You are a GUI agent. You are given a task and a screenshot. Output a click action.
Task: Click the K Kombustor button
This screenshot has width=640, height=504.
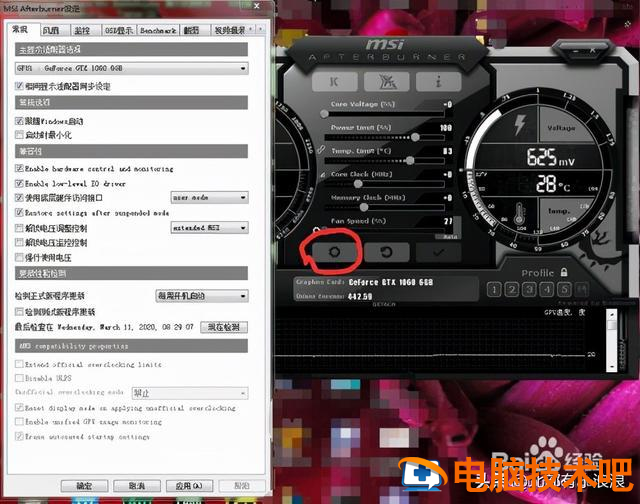pyautogui.click(x=334, y=82)
